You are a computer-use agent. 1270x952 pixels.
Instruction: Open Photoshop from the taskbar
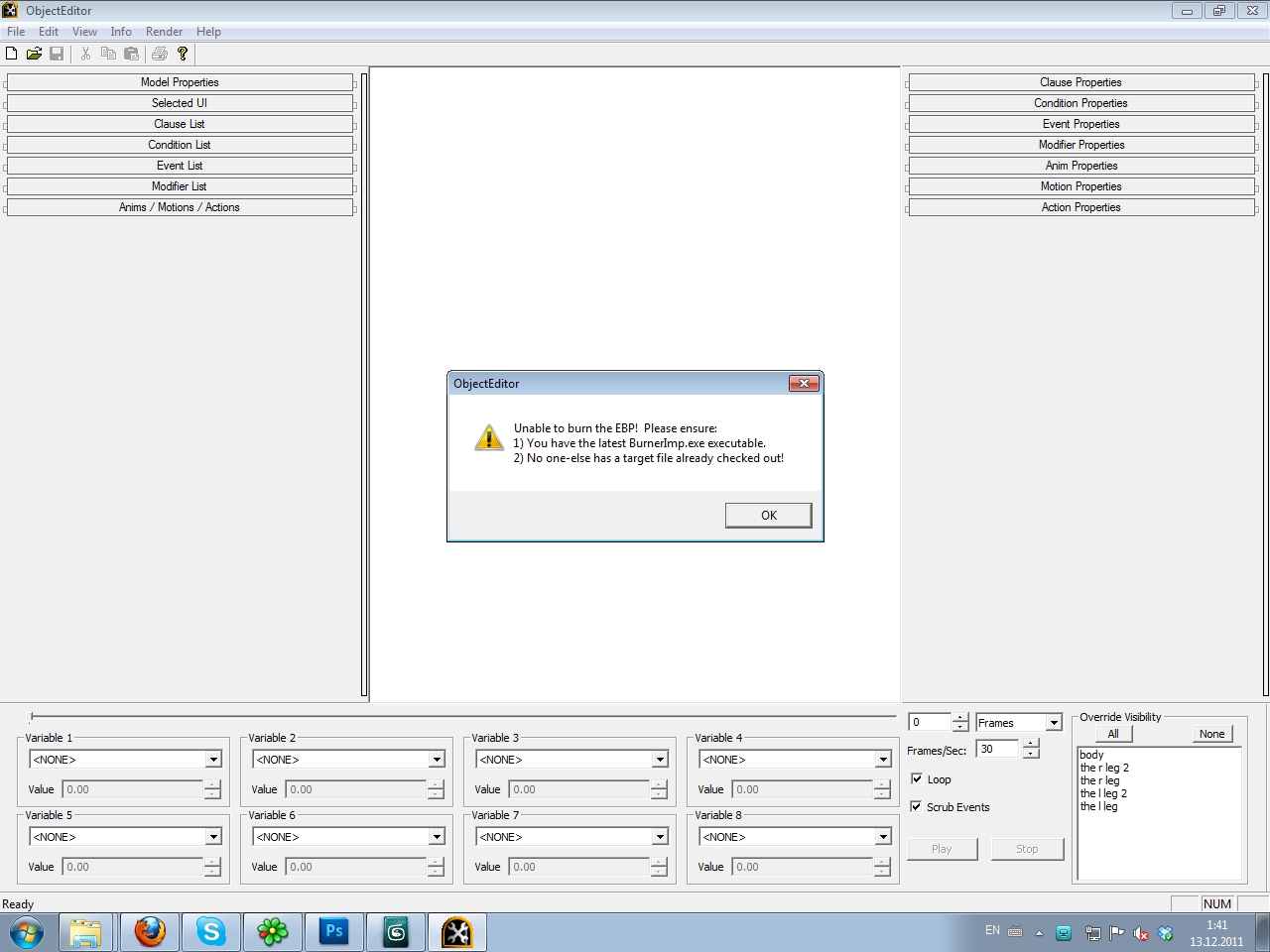click(334, 932)
